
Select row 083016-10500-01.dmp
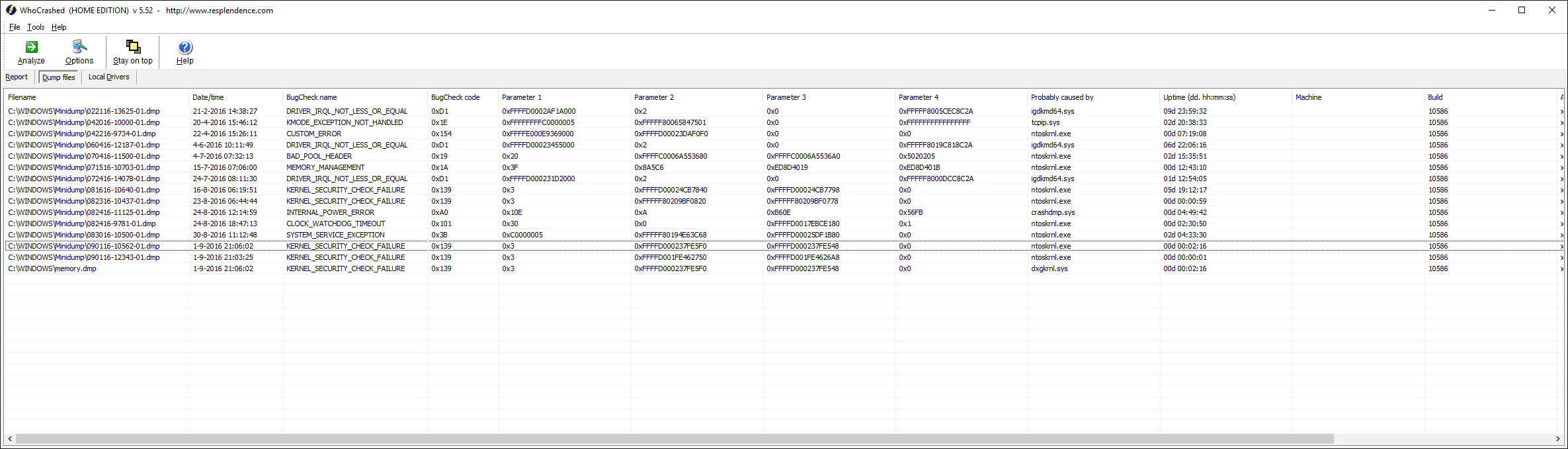(784, 235)
